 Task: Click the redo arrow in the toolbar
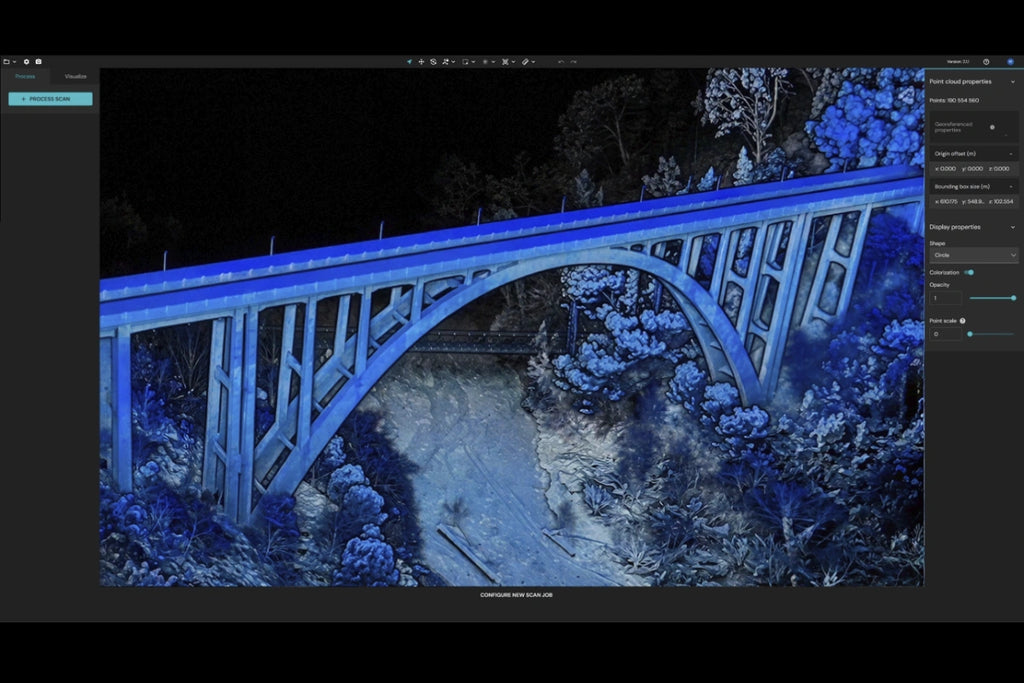pos(573,61)
